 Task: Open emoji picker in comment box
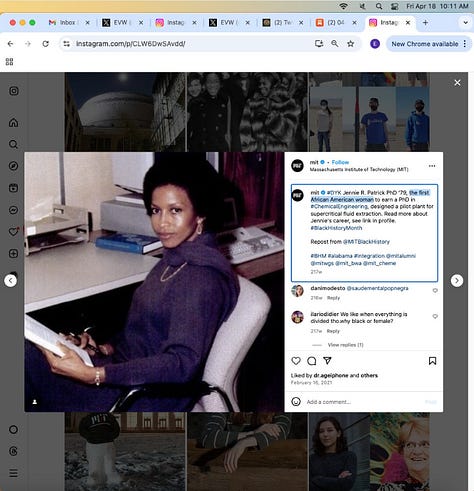click(x=296, y=402)
